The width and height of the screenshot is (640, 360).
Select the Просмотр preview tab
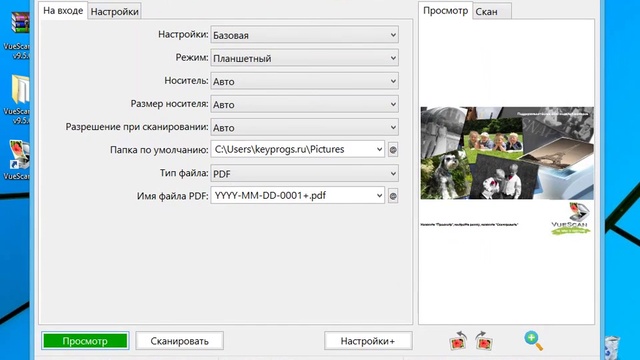[x=445, y=11]
